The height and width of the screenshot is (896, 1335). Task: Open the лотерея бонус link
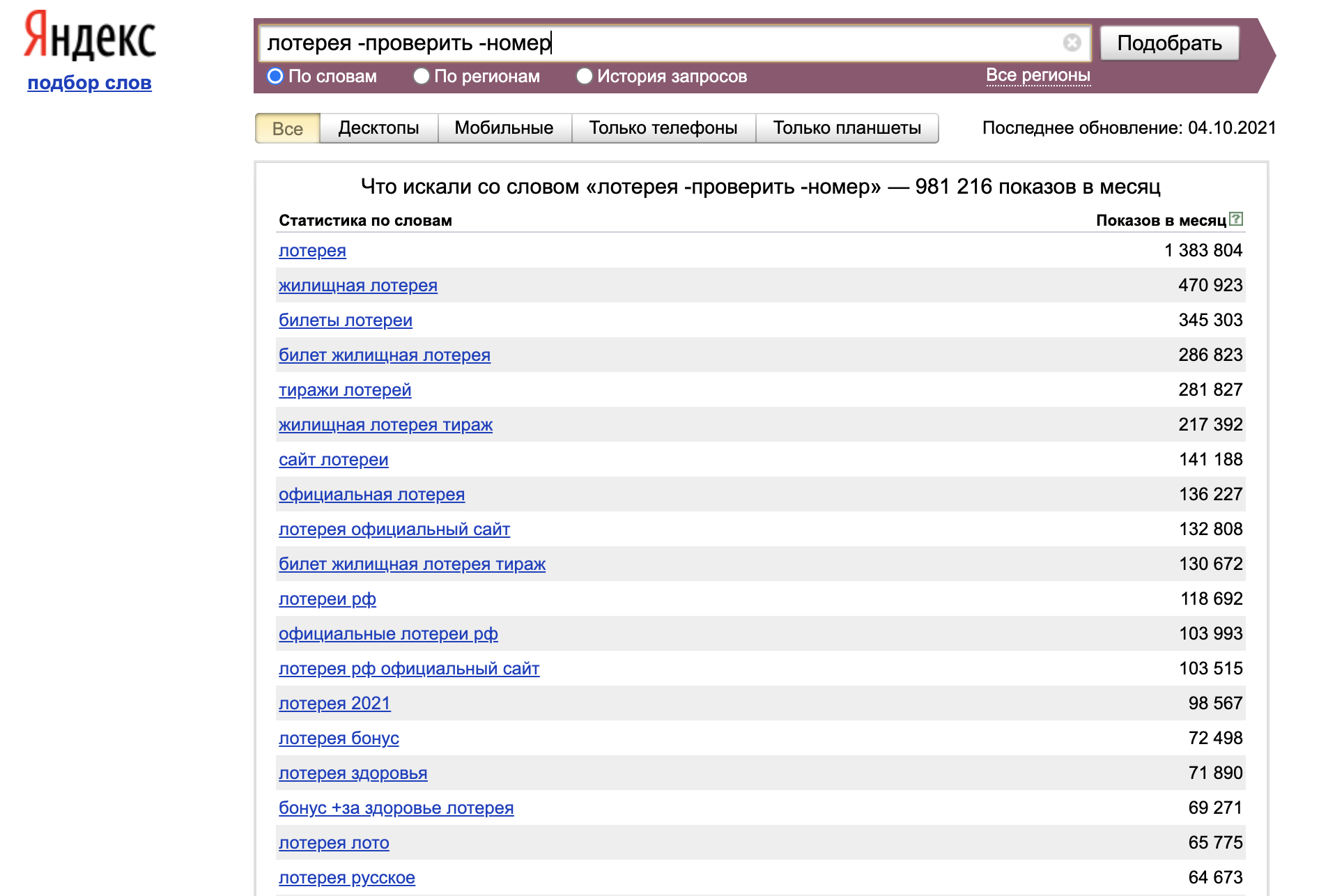(339, 738)
